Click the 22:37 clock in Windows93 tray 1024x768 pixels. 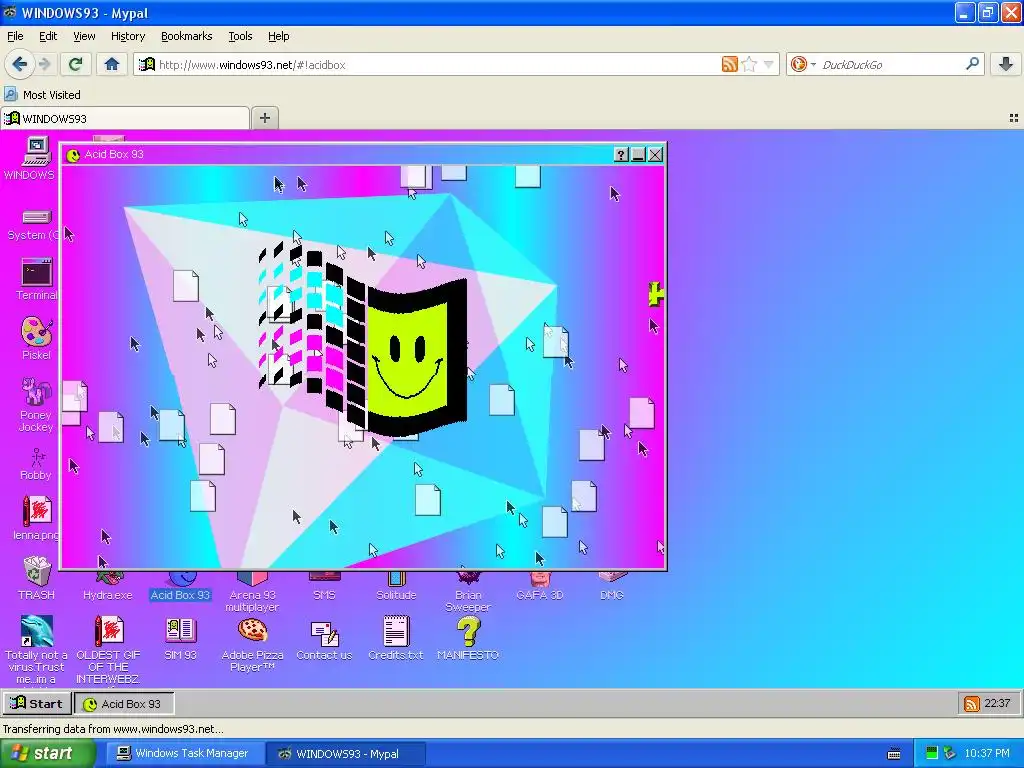pyautogui.click(x=997, y=703)
